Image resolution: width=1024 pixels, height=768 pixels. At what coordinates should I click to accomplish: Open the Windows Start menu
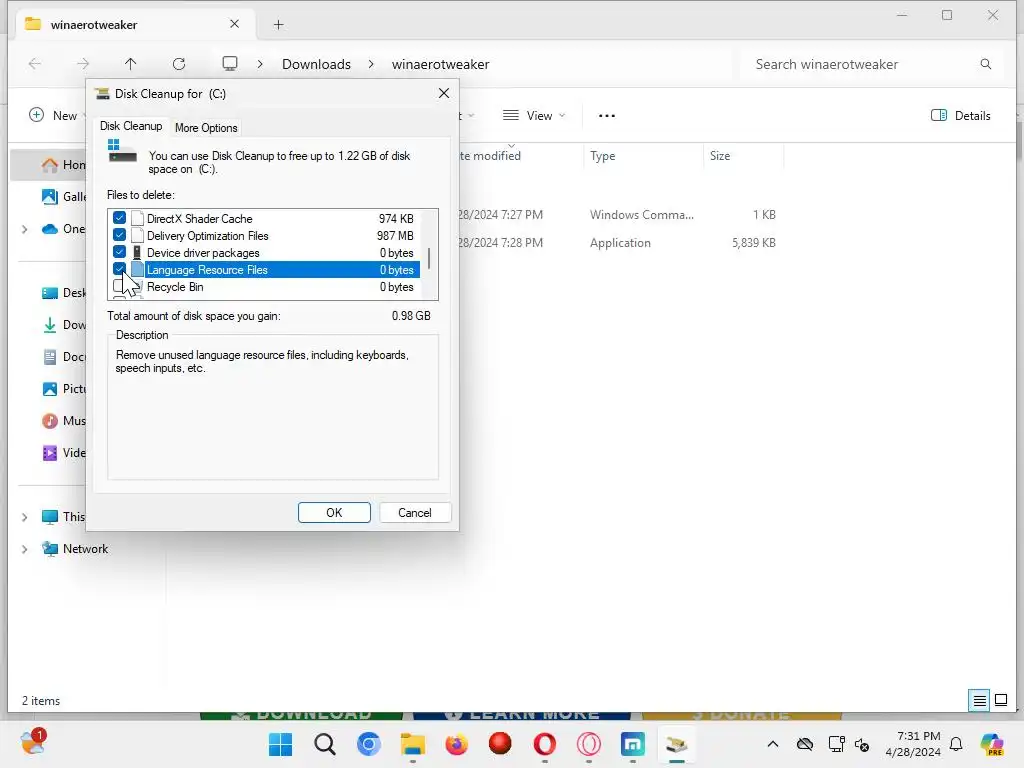pos(281,744)
